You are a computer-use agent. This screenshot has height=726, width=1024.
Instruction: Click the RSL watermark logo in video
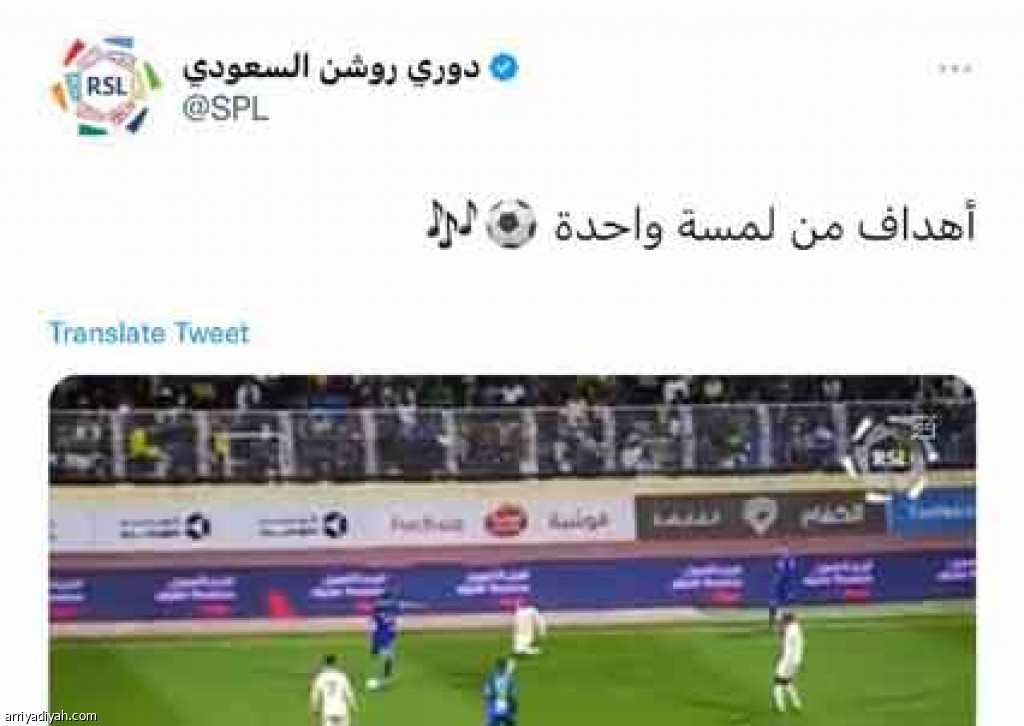point(890,456)
